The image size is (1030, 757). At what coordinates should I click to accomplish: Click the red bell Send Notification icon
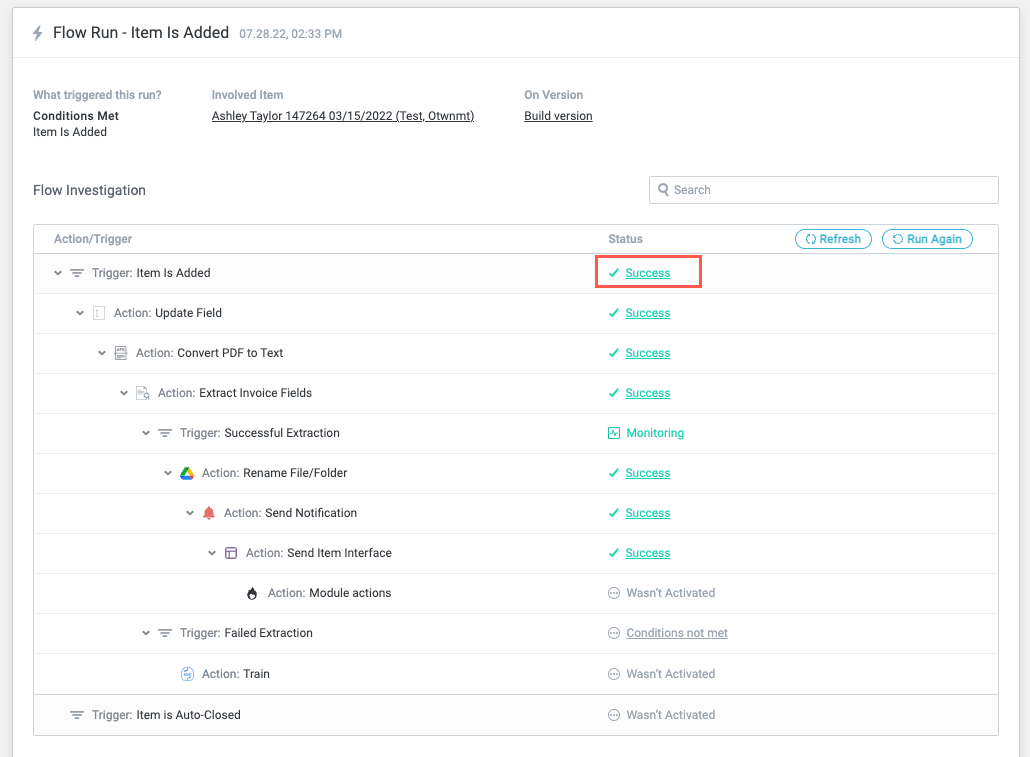tap(209, 513)
